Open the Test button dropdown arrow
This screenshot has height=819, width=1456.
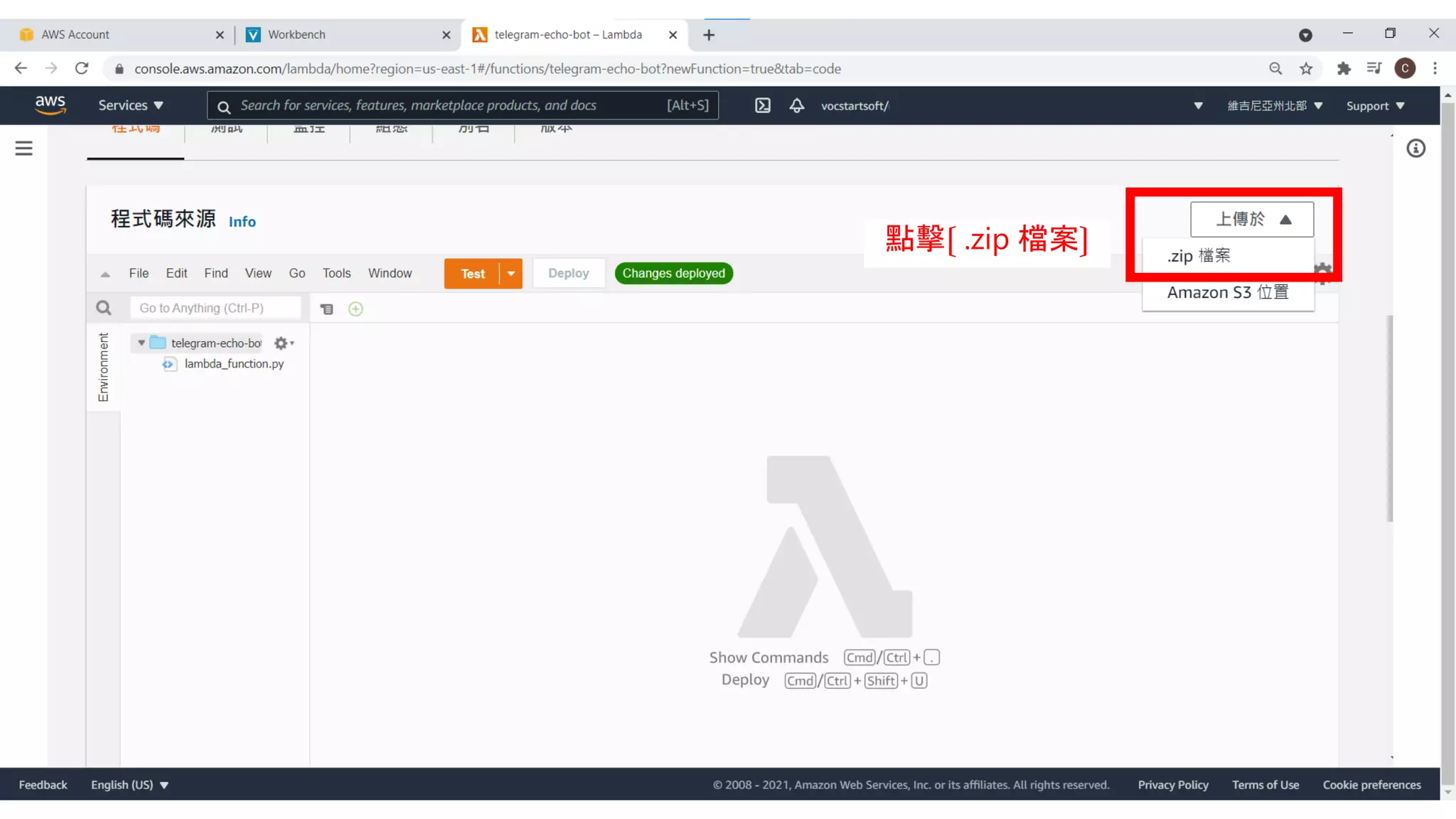[x=511, y=274]
